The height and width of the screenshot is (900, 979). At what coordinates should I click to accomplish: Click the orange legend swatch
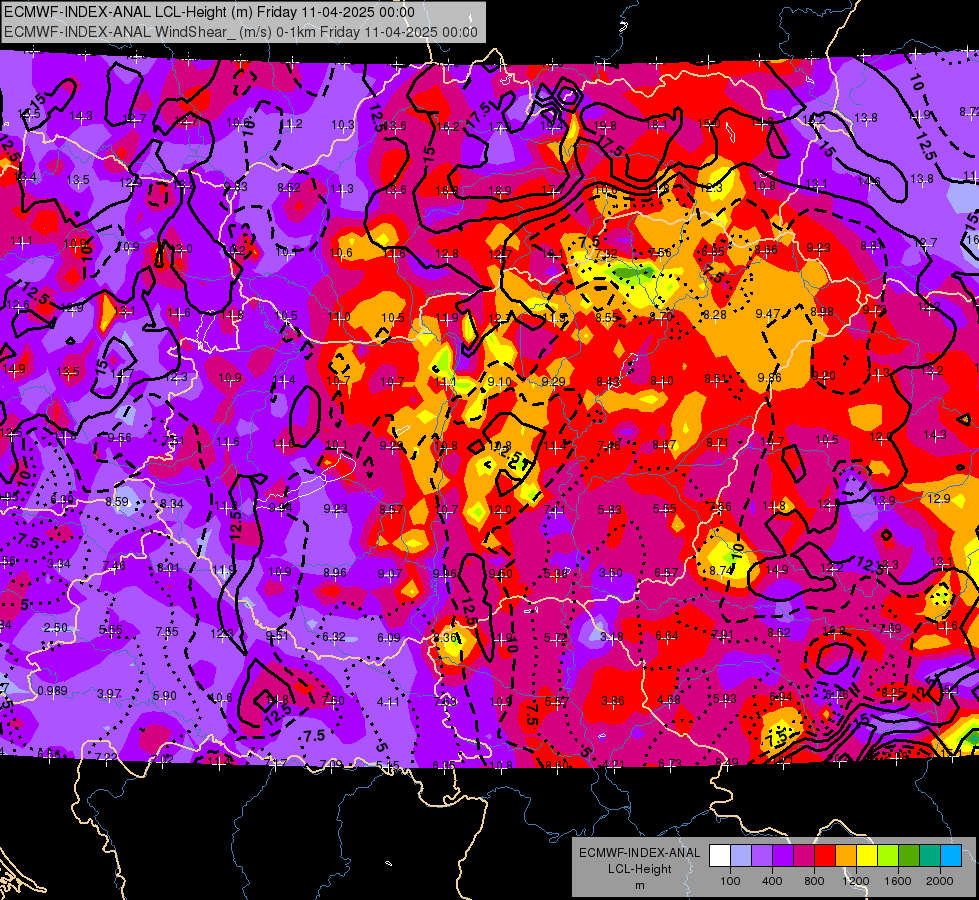846,856
